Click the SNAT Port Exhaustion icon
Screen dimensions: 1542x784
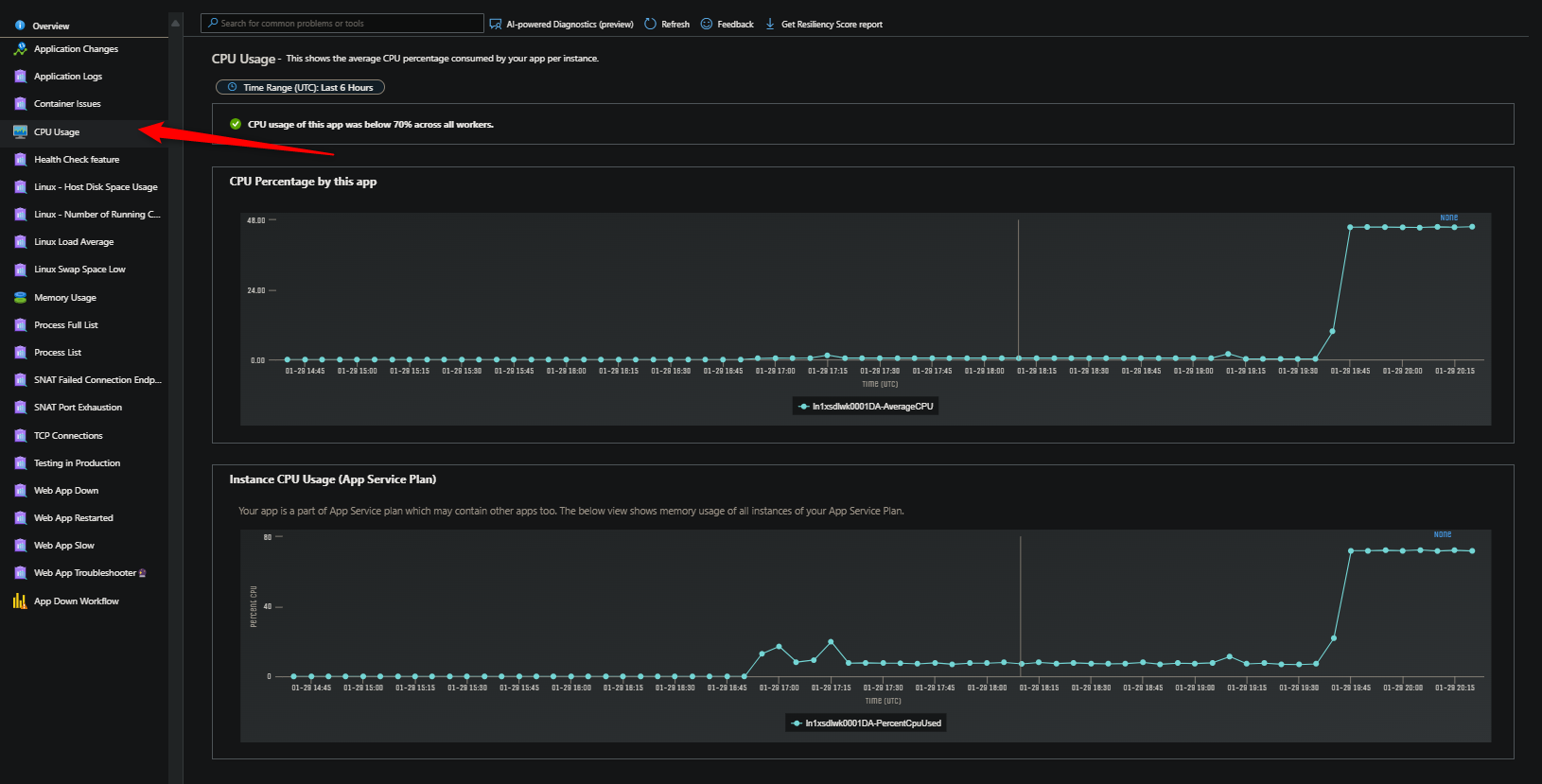[x=20, y=408]
